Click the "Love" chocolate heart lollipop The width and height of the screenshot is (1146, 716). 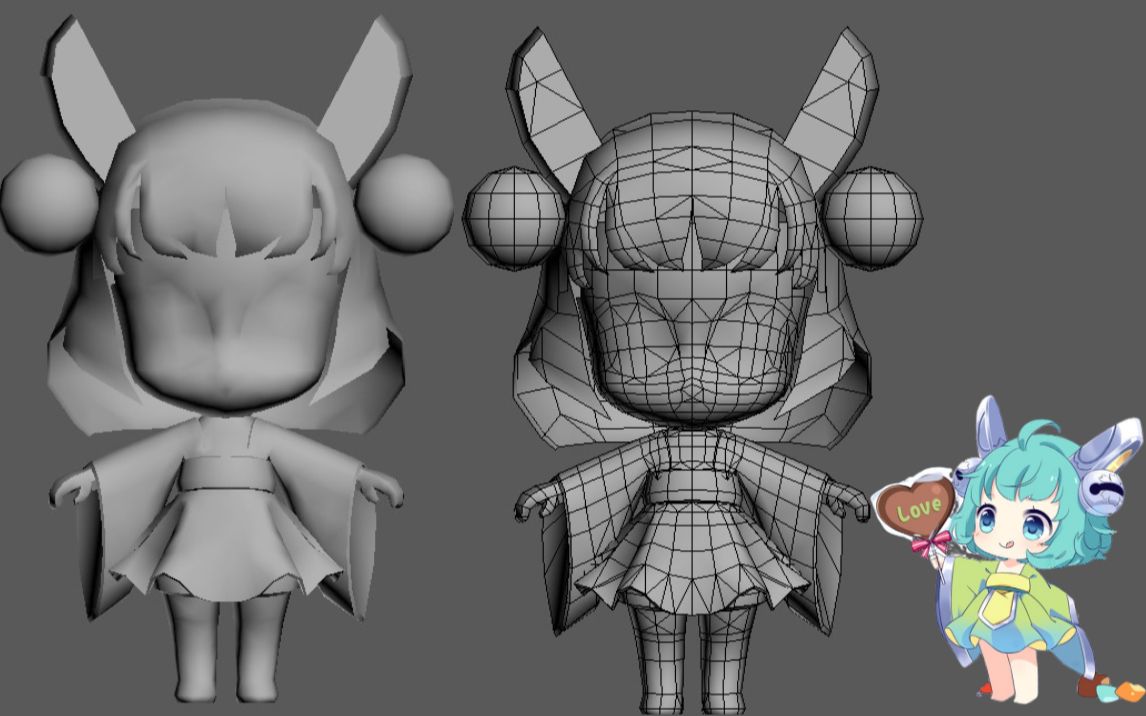917,511
